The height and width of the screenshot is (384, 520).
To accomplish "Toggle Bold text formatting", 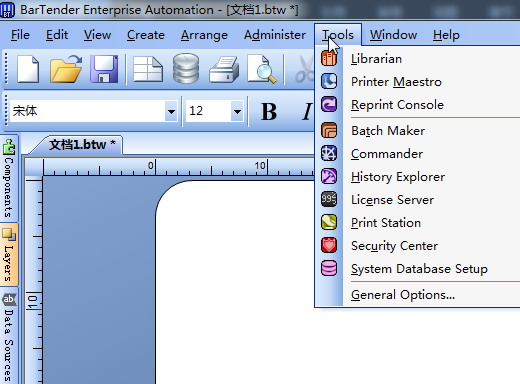I will coord(269,111).
